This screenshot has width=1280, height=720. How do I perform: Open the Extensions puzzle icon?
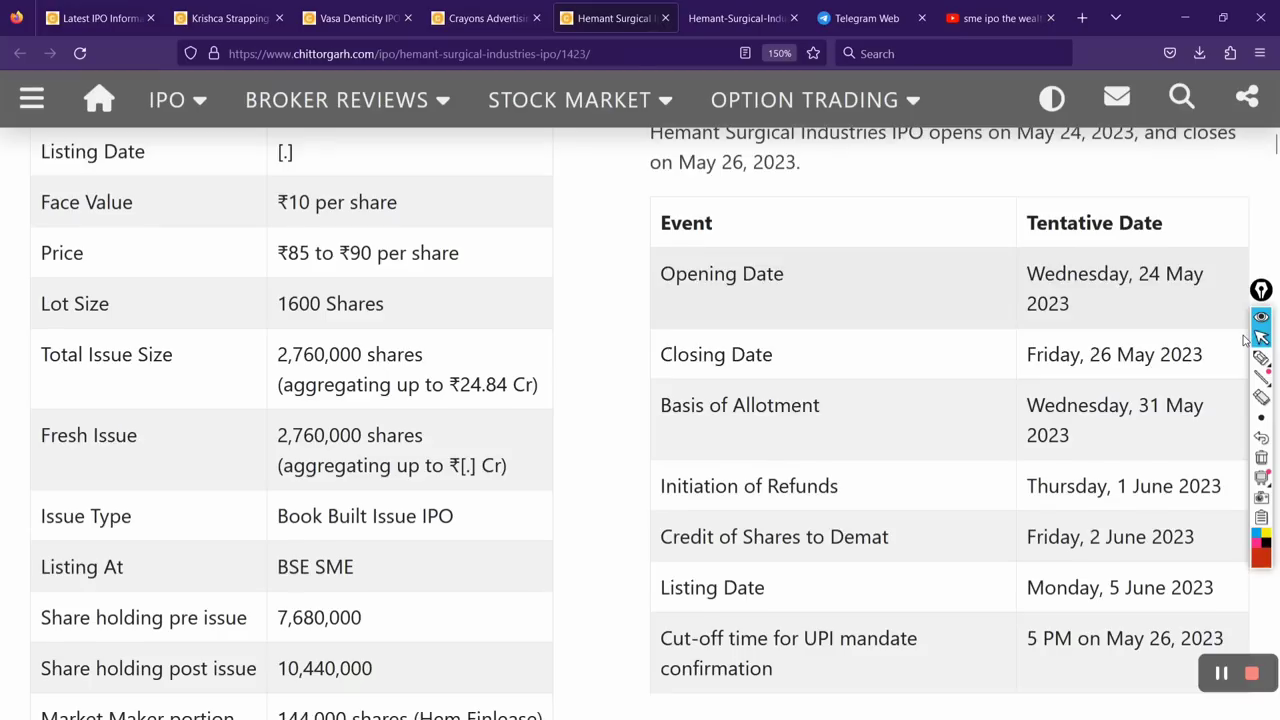pos(1230,53)
